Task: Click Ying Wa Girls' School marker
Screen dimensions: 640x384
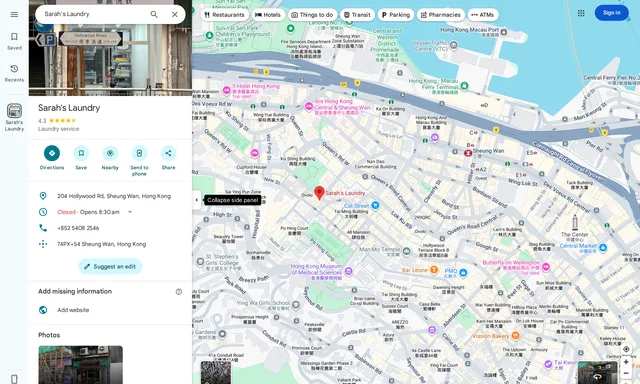Action: (x=295, y=304)
